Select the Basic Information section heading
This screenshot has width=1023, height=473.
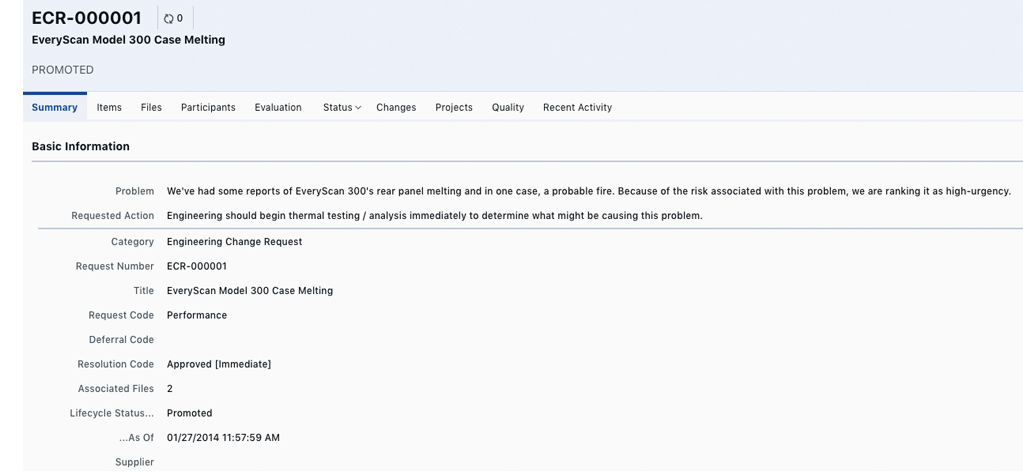coord(81,146)
